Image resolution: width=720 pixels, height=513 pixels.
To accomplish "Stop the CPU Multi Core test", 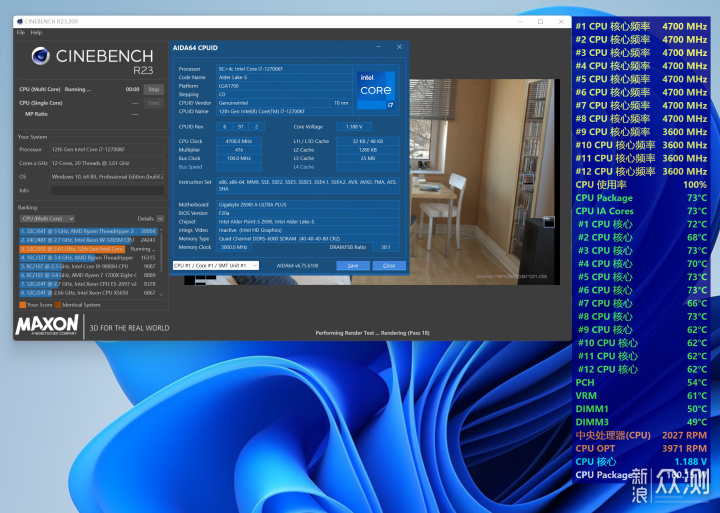I will 154,90.
